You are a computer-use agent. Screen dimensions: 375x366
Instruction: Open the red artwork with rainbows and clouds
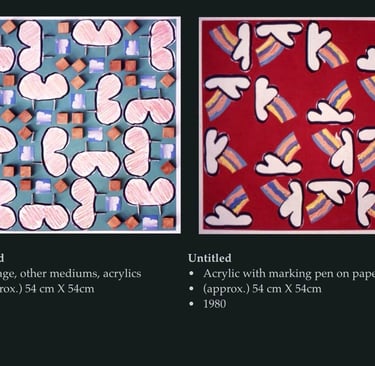click(x=287, y=126)
